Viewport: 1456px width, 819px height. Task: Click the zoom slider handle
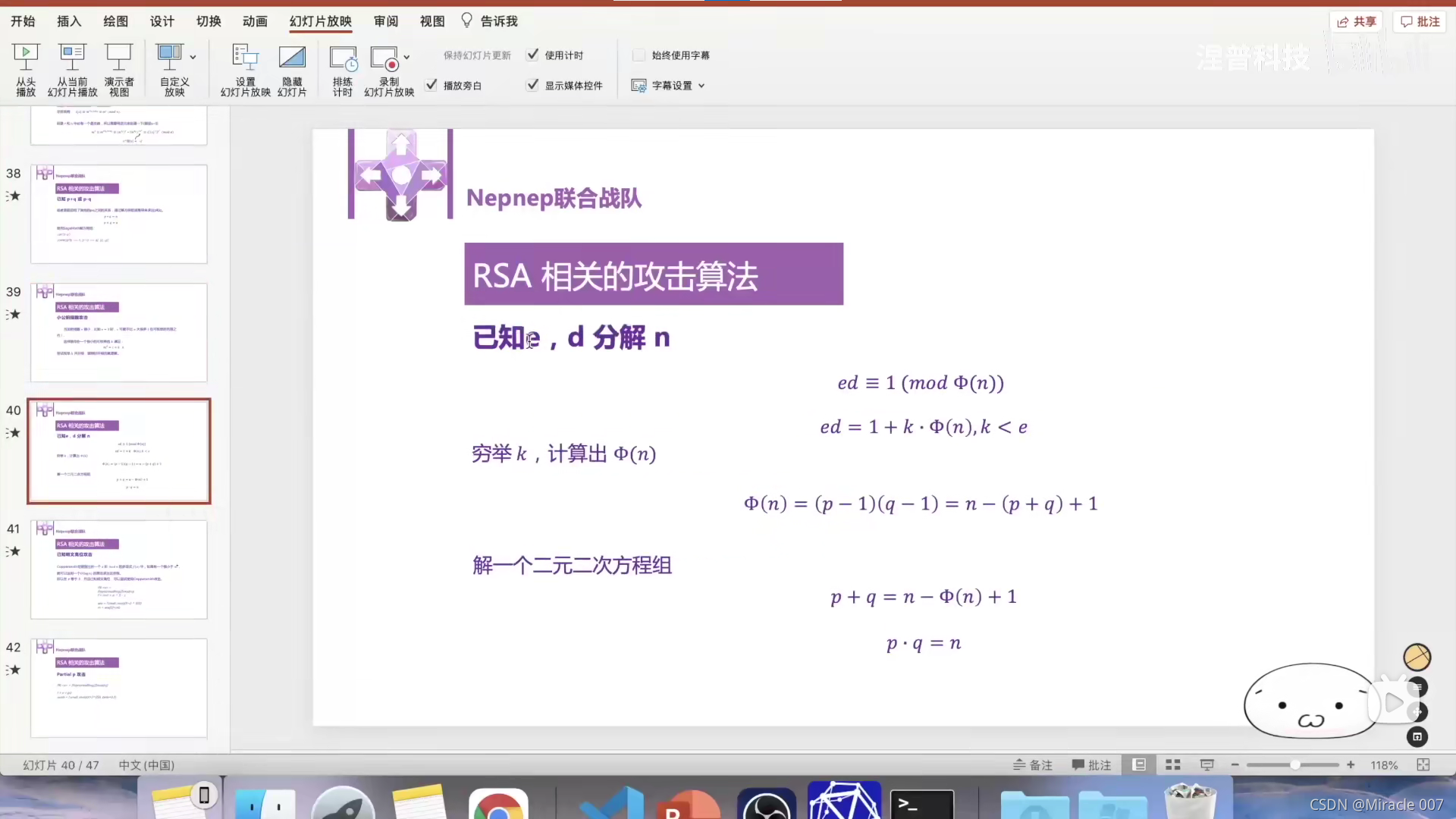click(1295, 765)
